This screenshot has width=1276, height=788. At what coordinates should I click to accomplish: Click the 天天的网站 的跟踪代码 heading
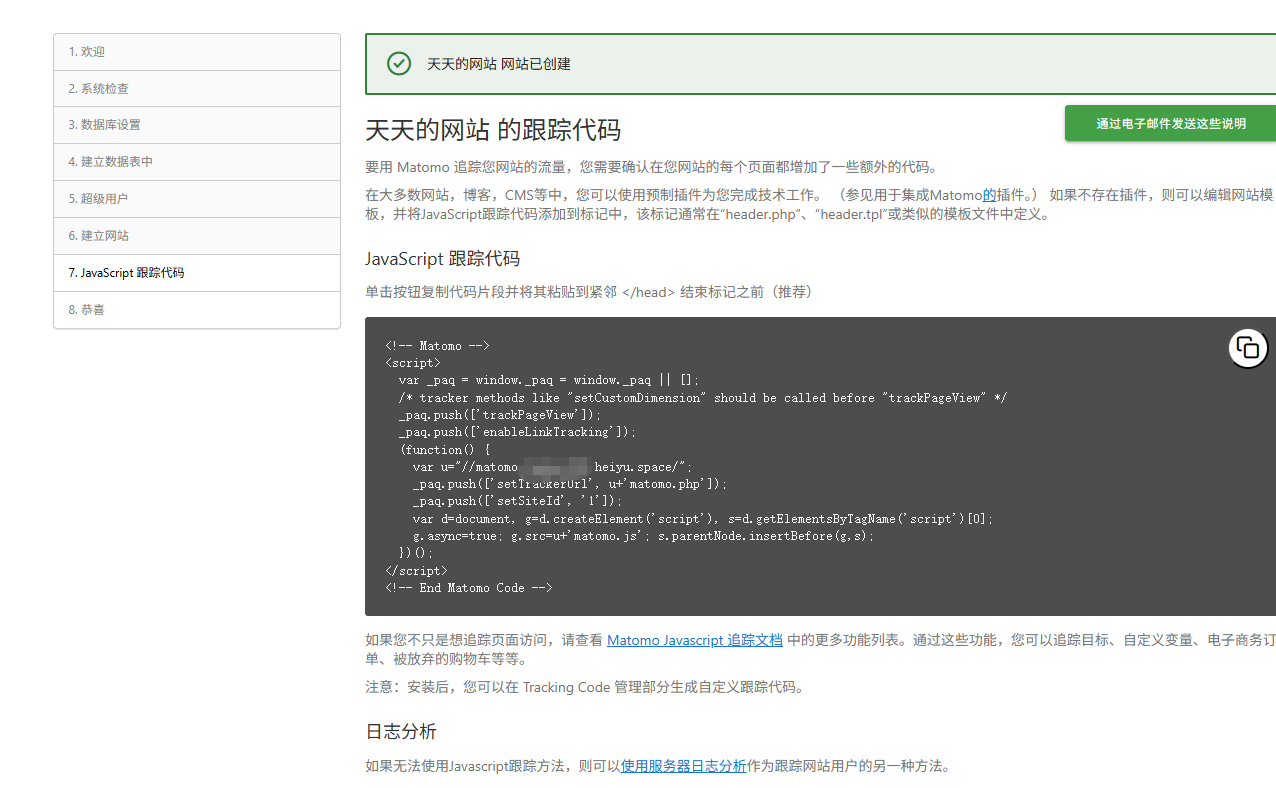[493, 130]
